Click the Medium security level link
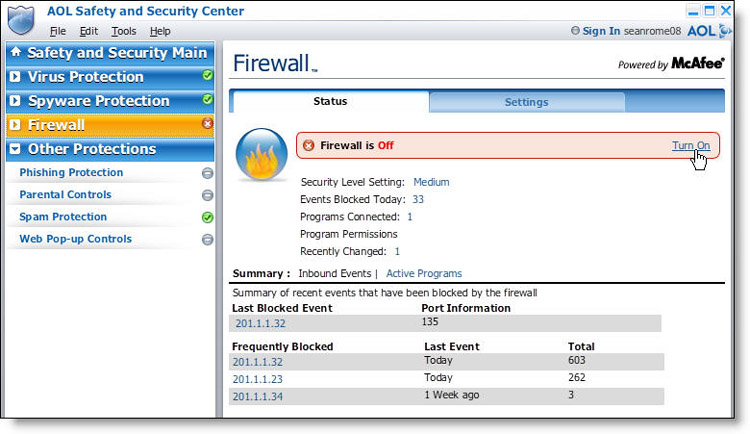The image size is (750, 434). coord(431,182)
